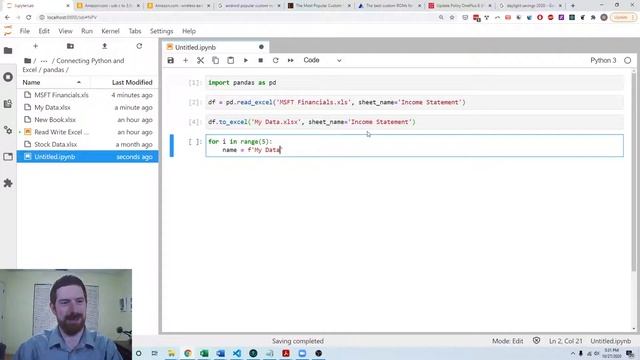Click into the for loop cell editor
Screen dimensions: 640x360
click(414, 146)
